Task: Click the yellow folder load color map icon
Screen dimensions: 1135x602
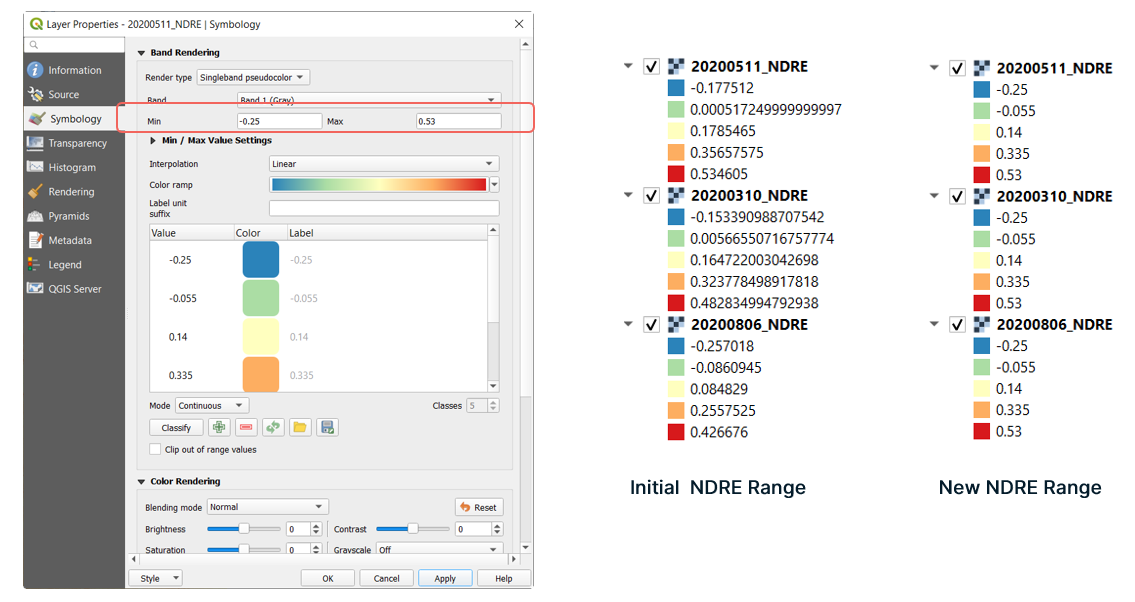Action: tap(300, 427)
